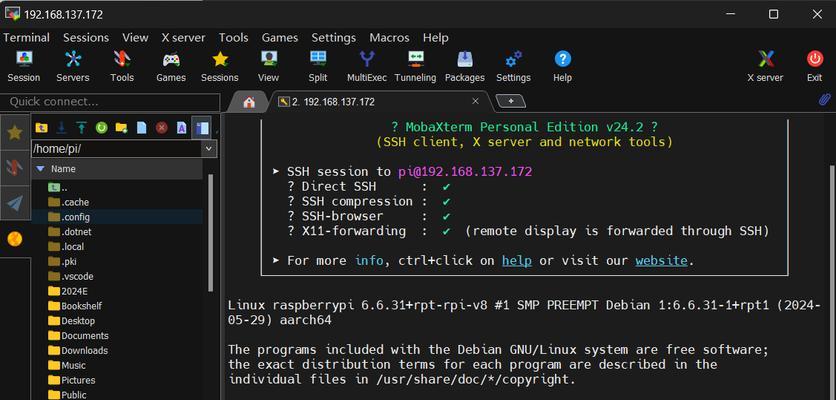
Task: Click the rename file 'A' icon
Action: coord(181,127)
